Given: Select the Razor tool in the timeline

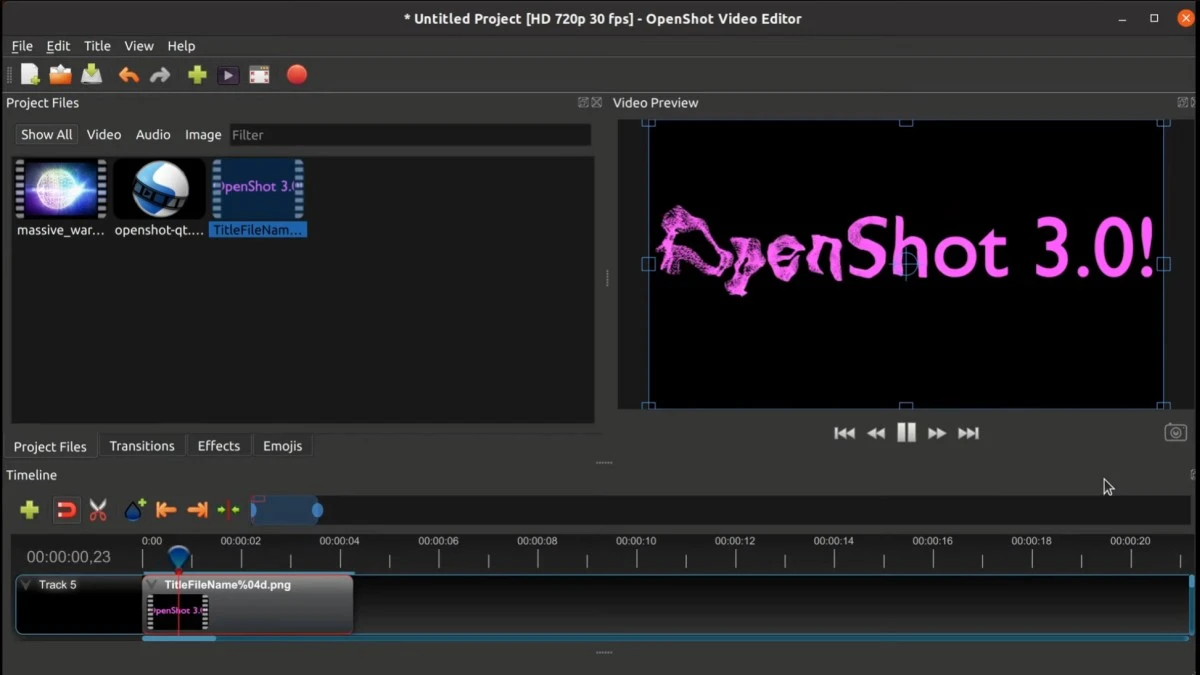Looking at the screenshot, I should click(x=98, y=510).
